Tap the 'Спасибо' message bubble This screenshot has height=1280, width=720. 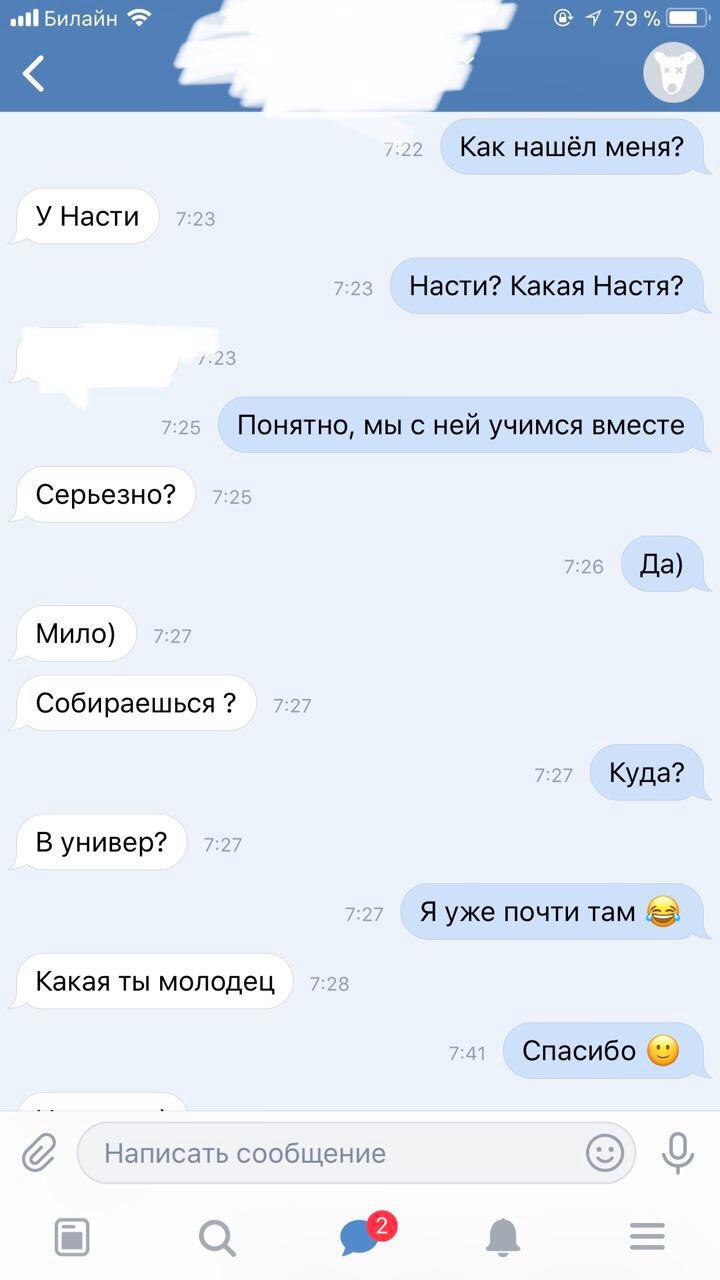(603, 1051)
